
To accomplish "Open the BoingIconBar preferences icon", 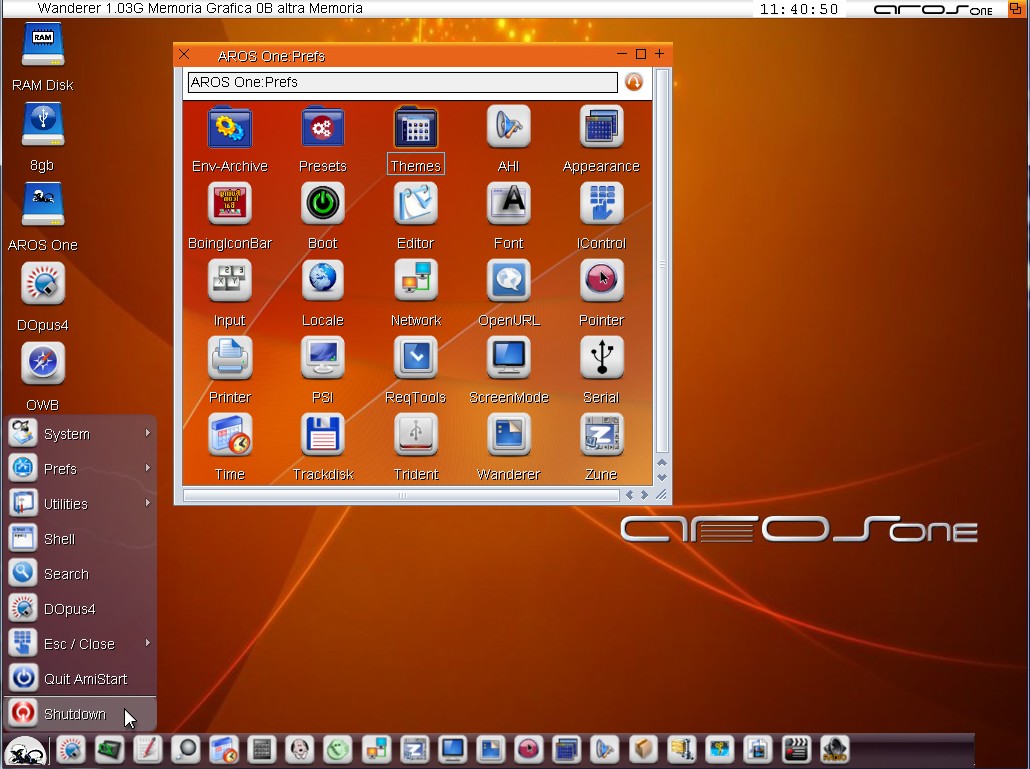I will pos(229,205).
